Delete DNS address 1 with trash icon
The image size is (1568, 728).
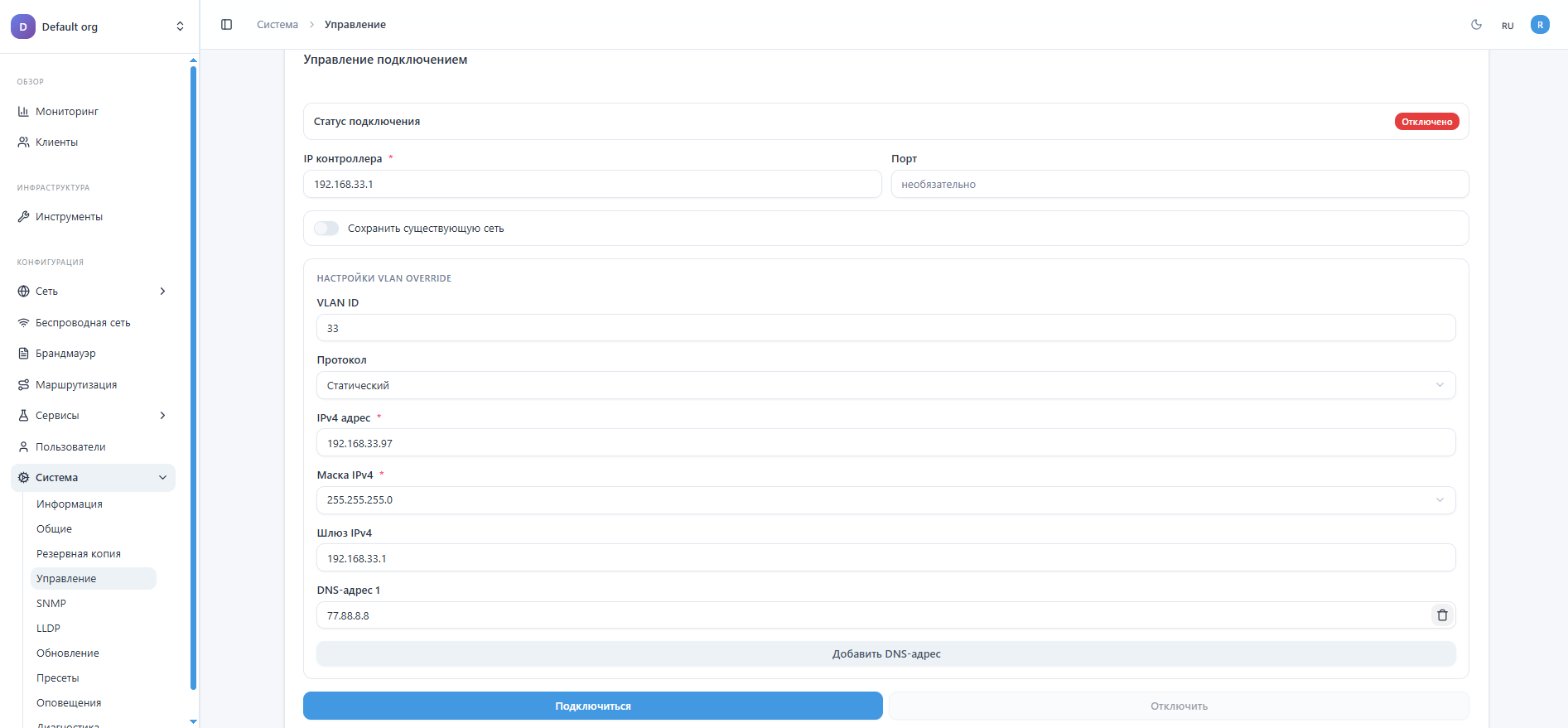pos(1442,615)
